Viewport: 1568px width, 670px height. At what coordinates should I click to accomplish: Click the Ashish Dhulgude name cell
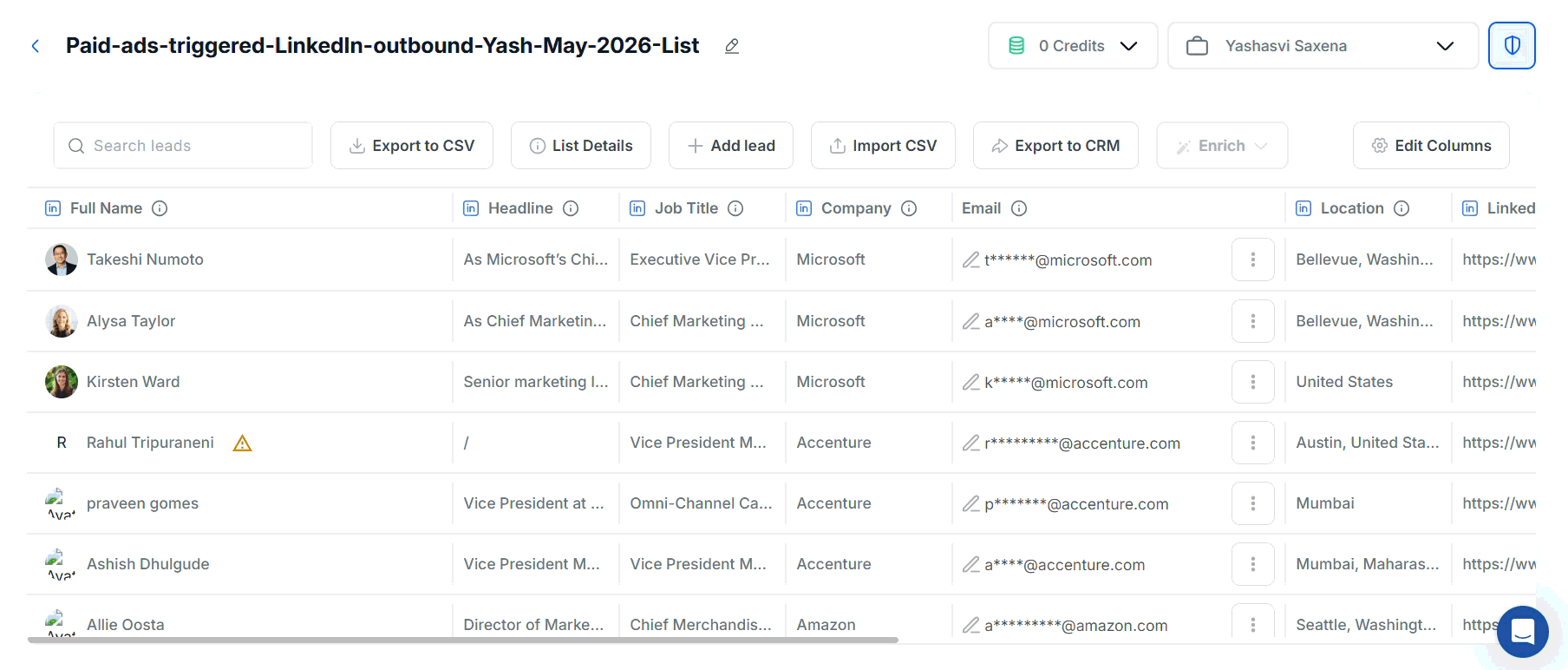(148, 564)
